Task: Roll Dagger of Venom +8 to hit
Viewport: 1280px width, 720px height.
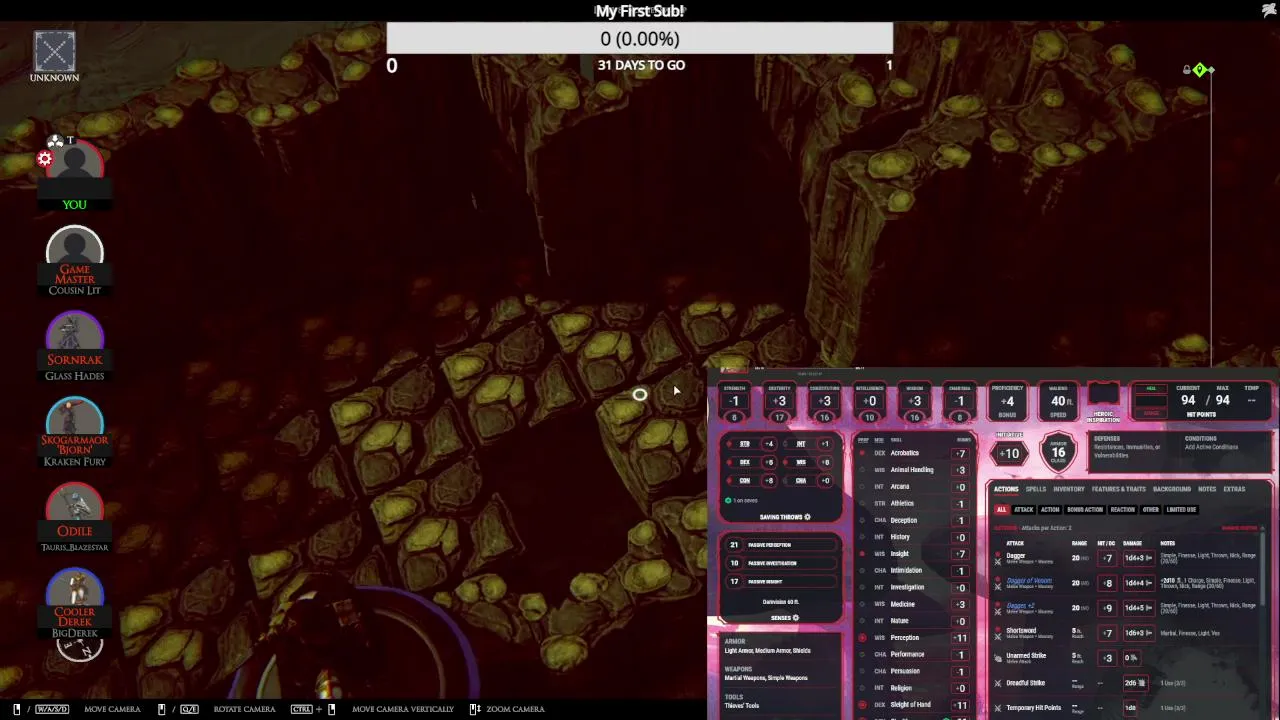Action: click(x=1107, y=583)
